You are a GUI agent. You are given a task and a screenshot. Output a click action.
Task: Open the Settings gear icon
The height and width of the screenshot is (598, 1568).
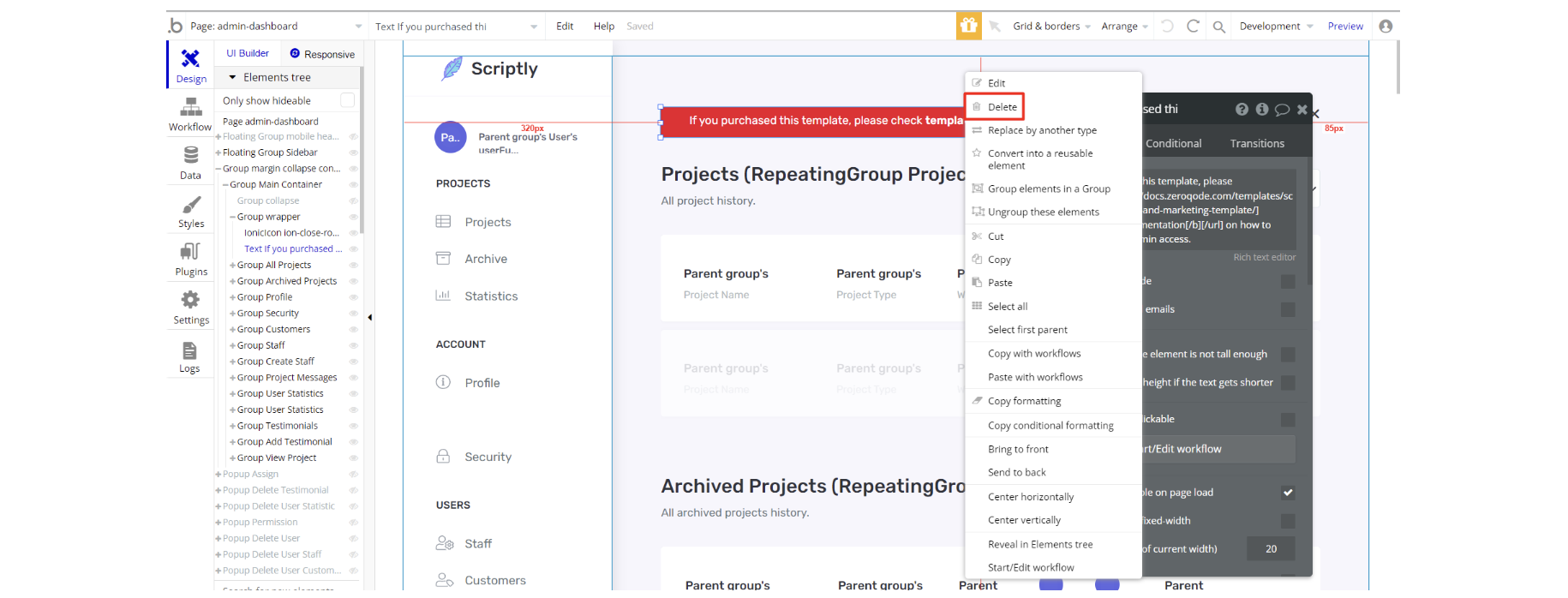point(190,301)
